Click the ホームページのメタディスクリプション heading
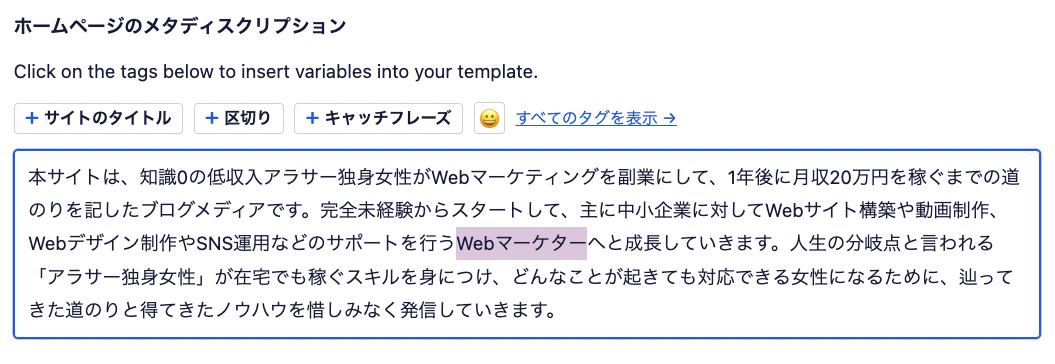Image resolution: width=1055 pixels, height=364 pixels. (x=180, y=26)
